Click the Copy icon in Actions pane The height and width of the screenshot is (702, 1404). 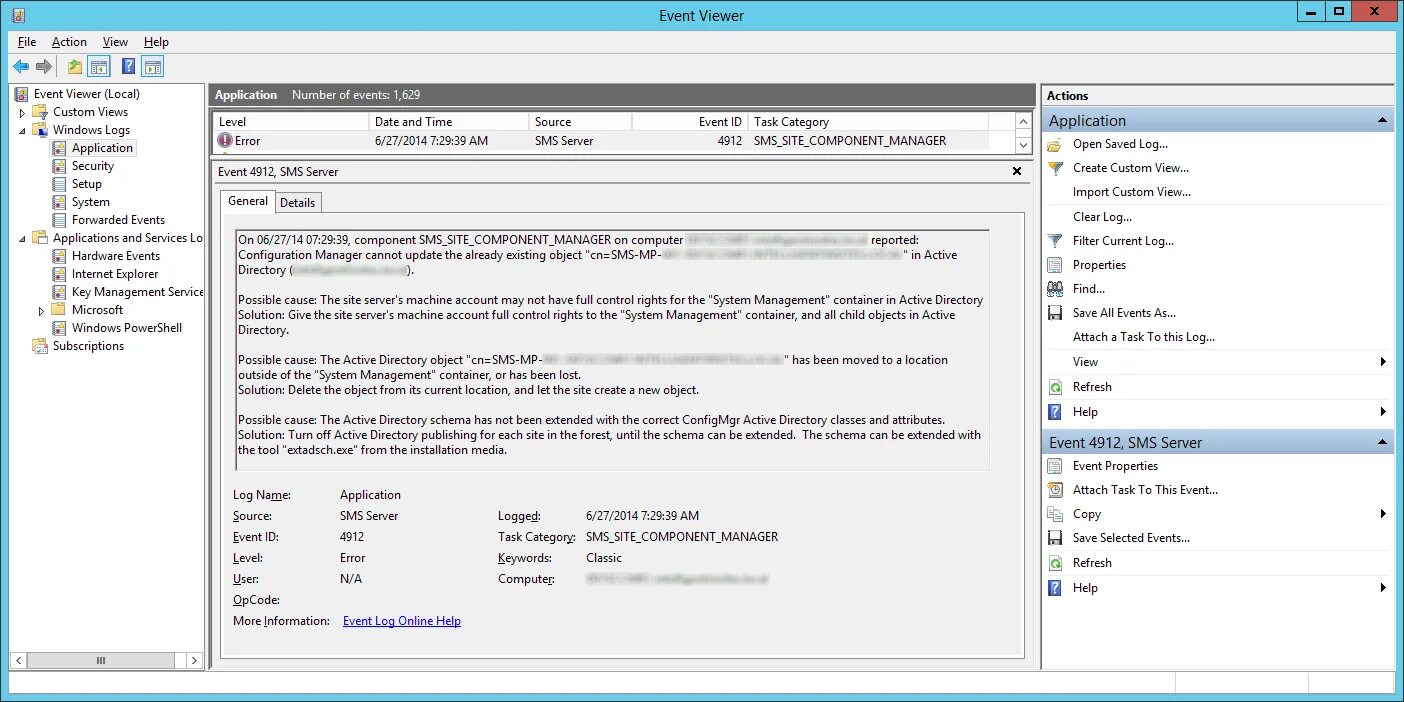(1055, 514)
